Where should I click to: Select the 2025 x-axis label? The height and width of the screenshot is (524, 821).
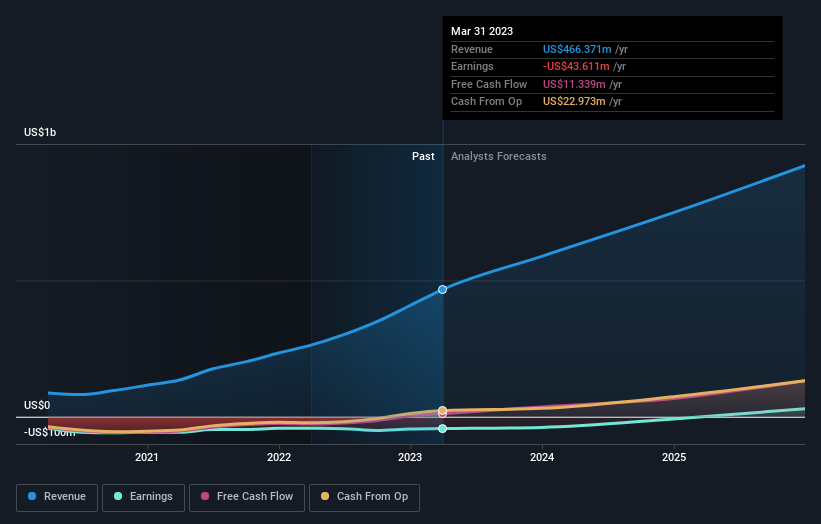(x=674, y=457)
